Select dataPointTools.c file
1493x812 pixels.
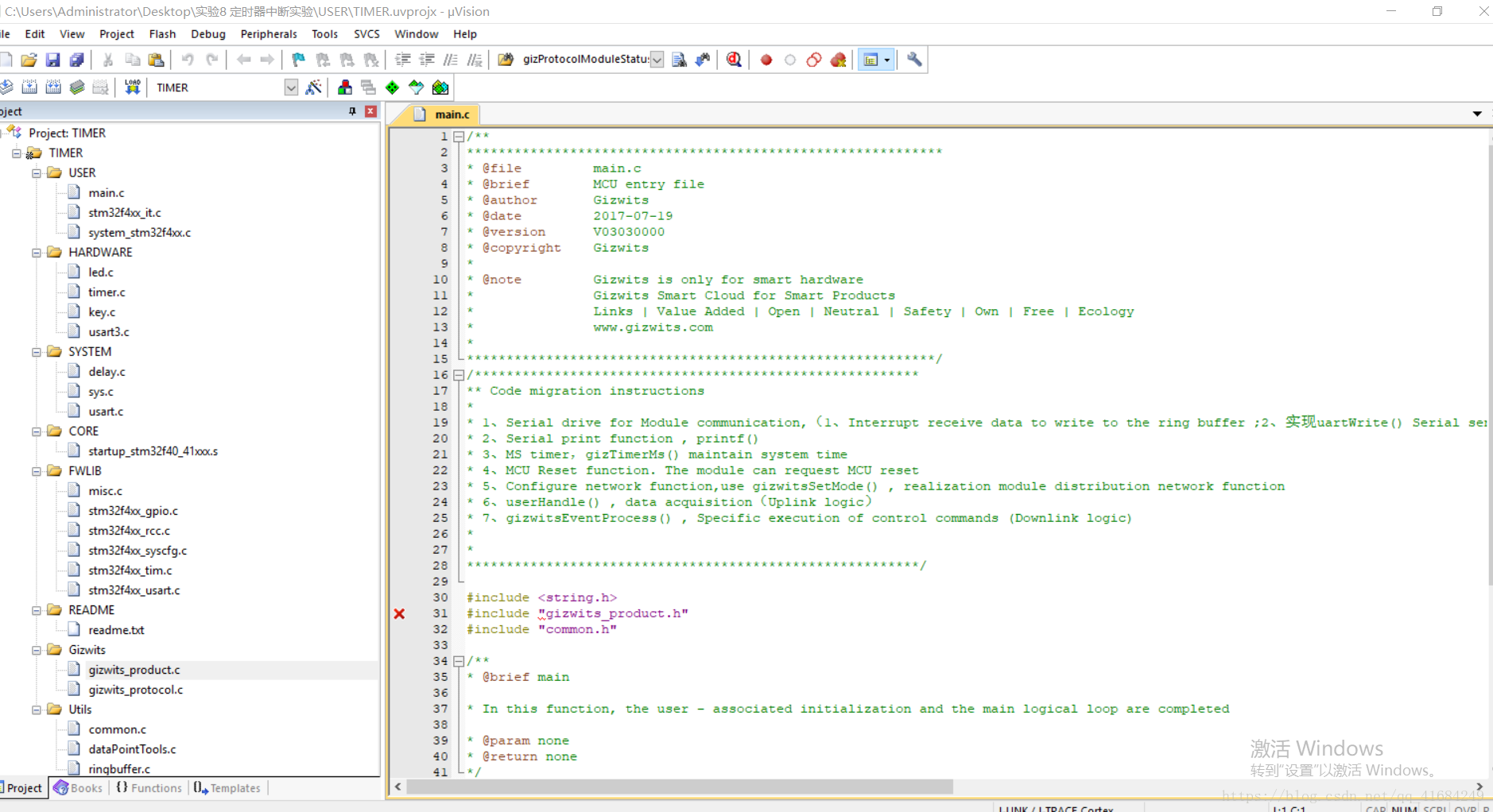click(132, 749)
